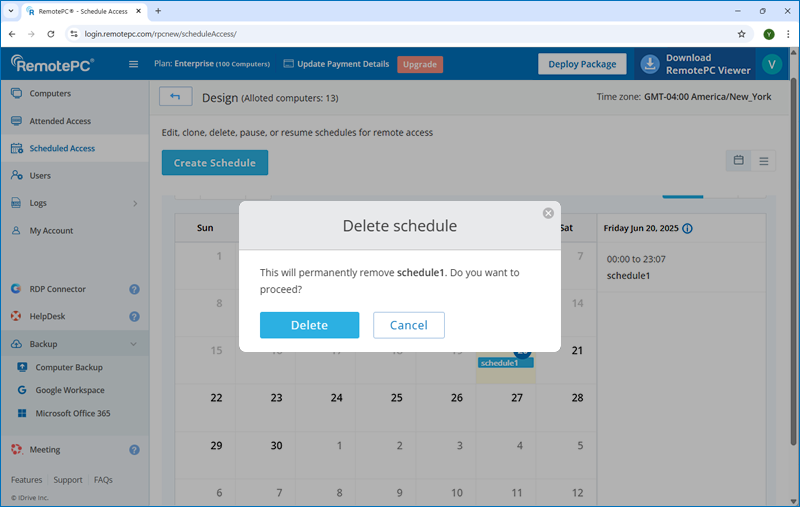Click the Meeting help icon
800x507 pixels.
(x=134, y=450)
